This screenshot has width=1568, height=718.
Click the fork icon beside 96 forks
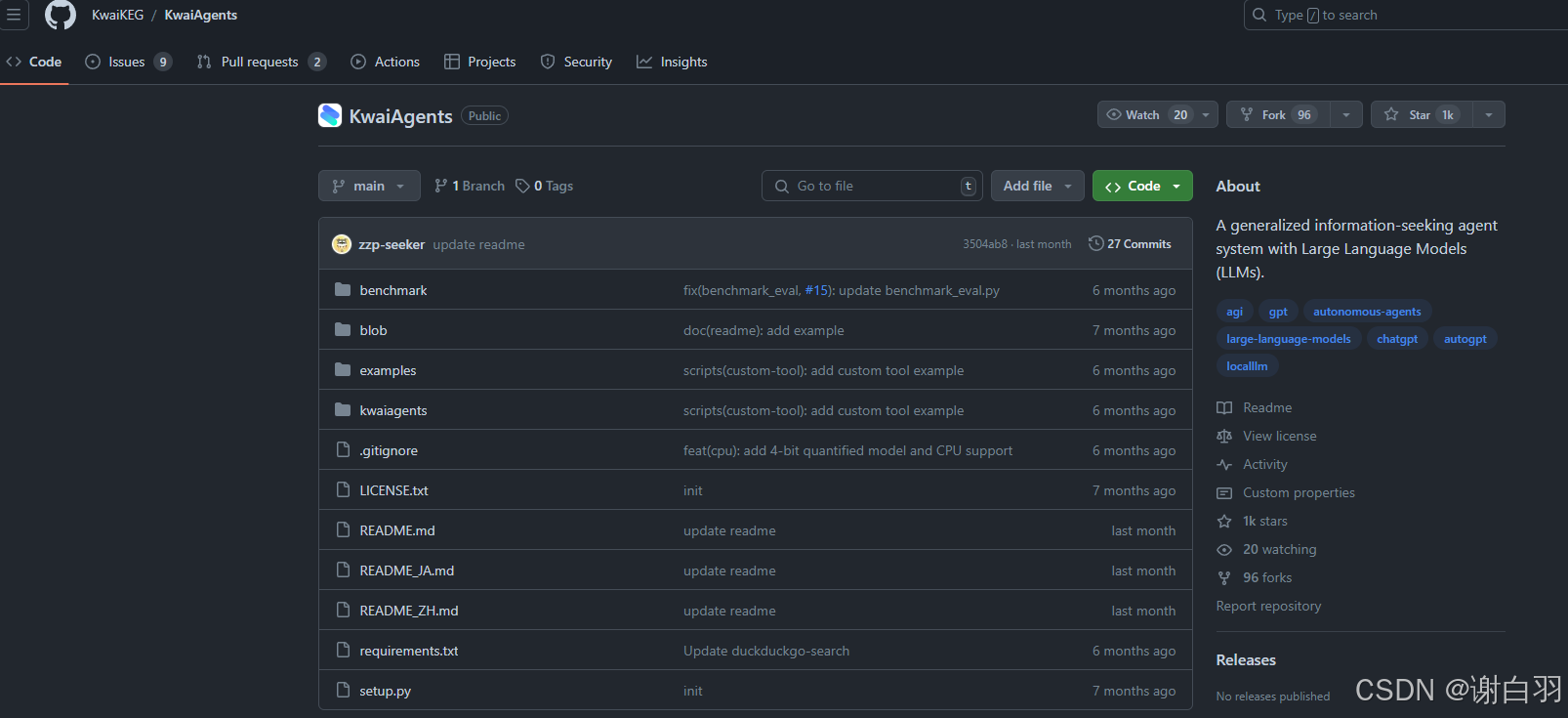1224,577
